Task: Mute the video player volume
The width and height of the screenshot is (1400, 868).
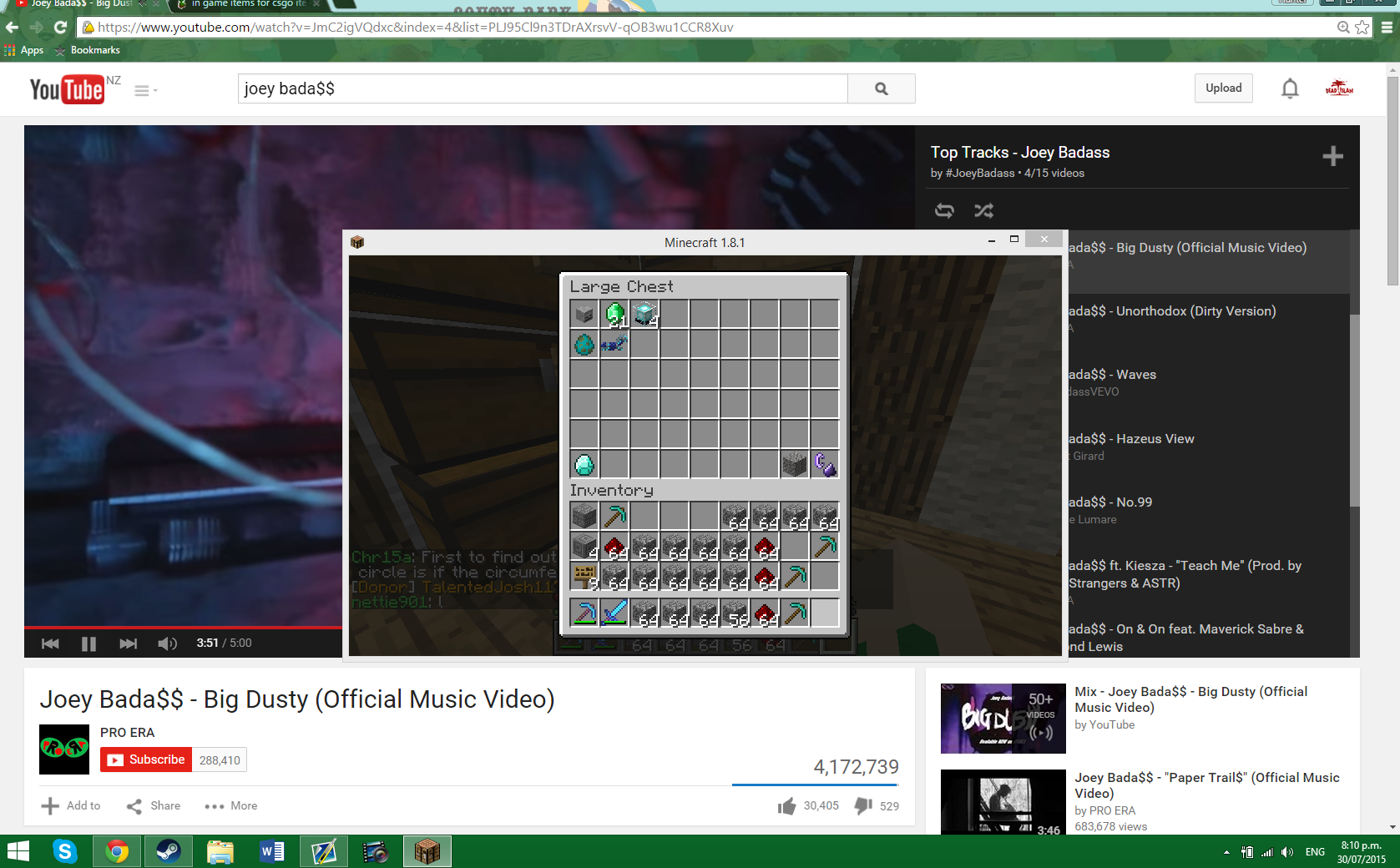Action: pyautogui.click(x=167, y=643)
